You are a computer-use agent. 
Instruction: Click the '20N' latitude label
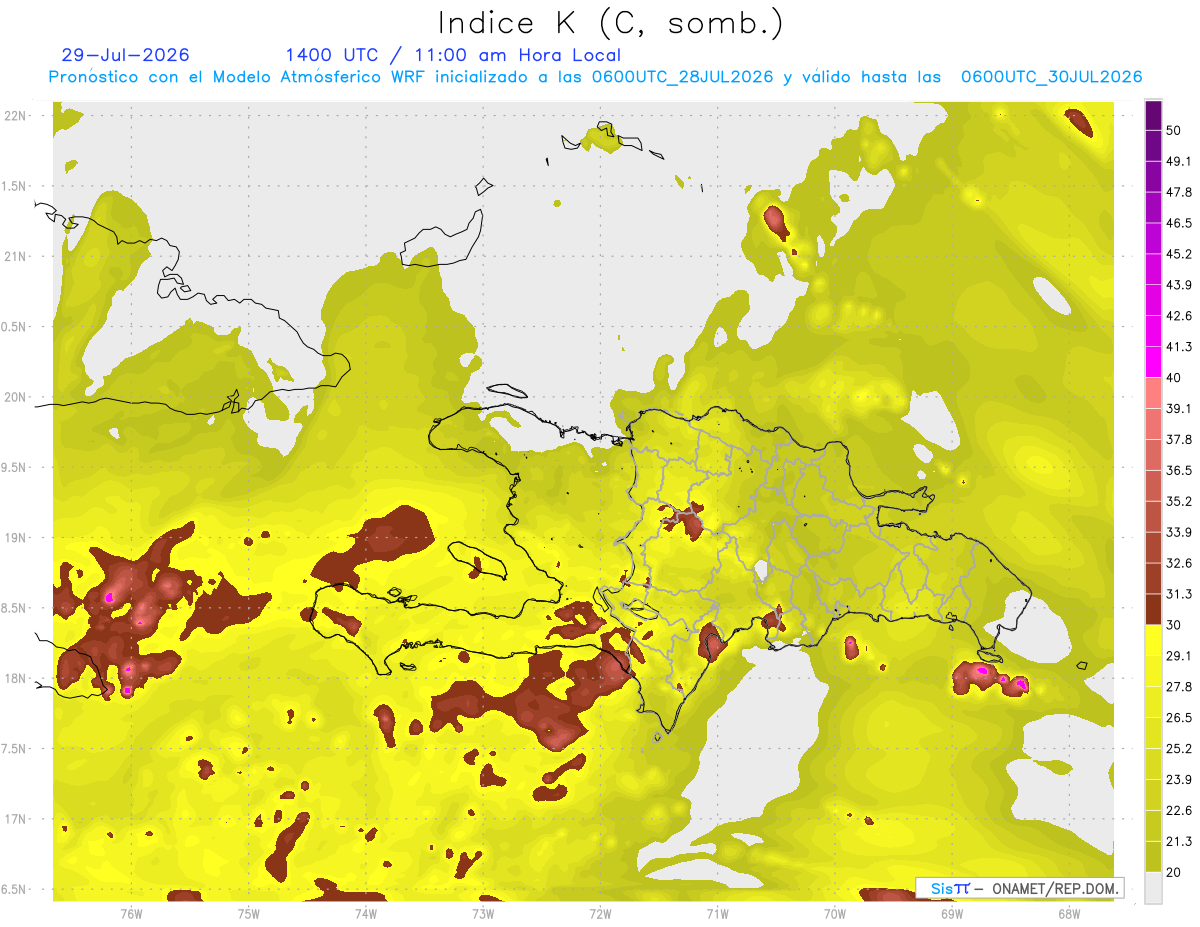pyautogui.click(x=15, y=397)
